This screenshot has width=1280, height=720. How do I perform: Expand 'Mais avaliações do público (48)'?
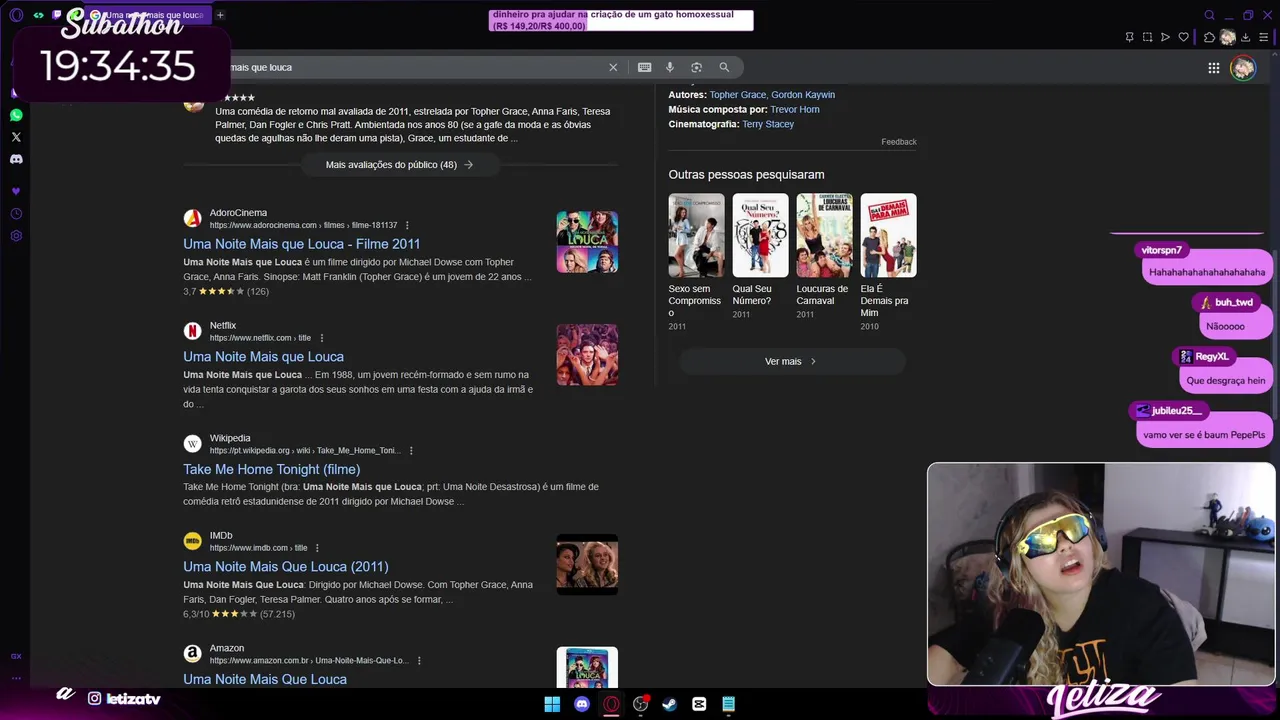400,165
